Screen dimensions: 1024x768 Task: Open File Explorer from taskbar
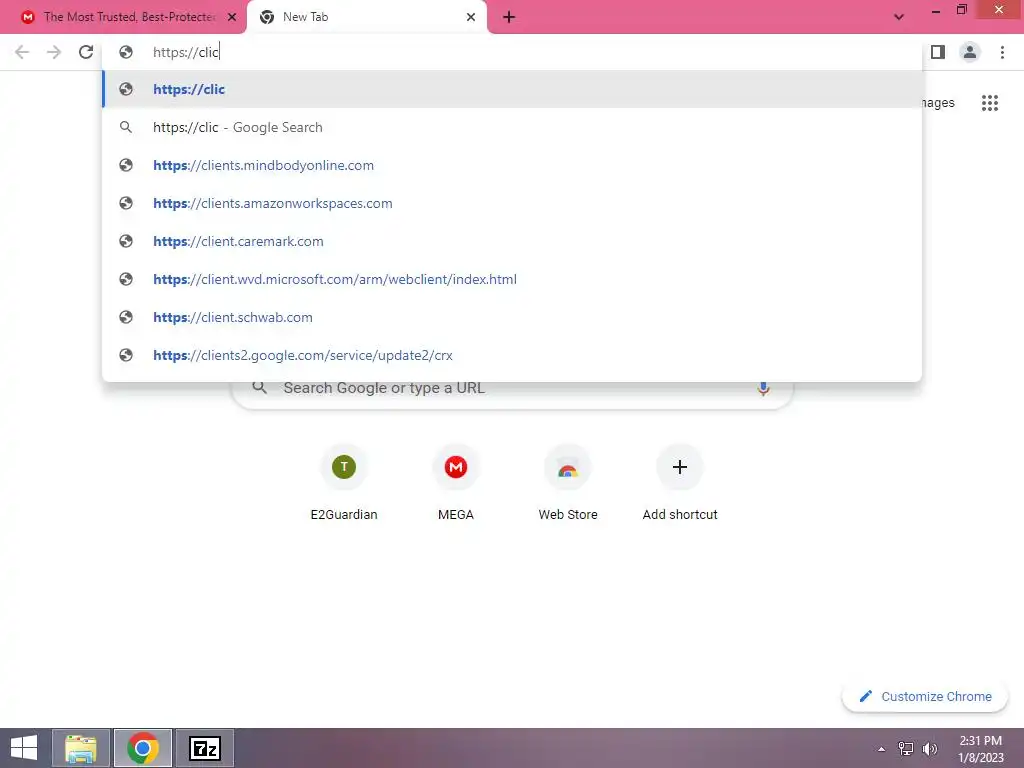click(81, 748)
